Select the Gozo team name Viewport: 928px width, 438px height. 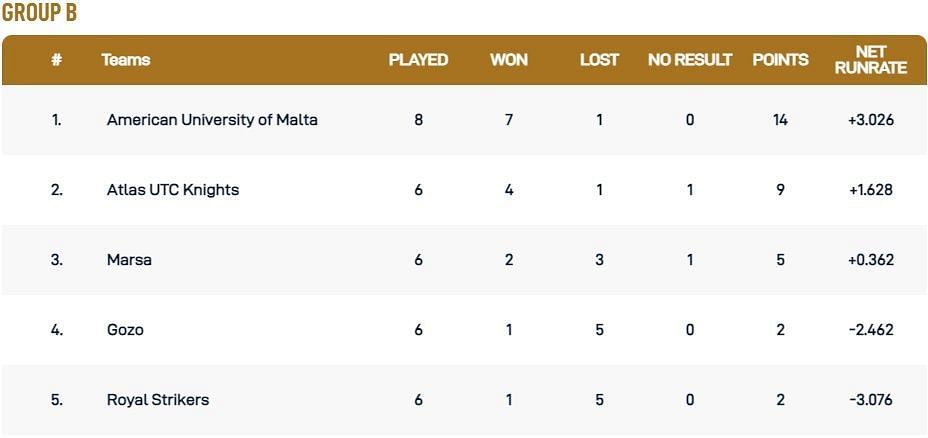pyautogui.click(x=125, y=330)
